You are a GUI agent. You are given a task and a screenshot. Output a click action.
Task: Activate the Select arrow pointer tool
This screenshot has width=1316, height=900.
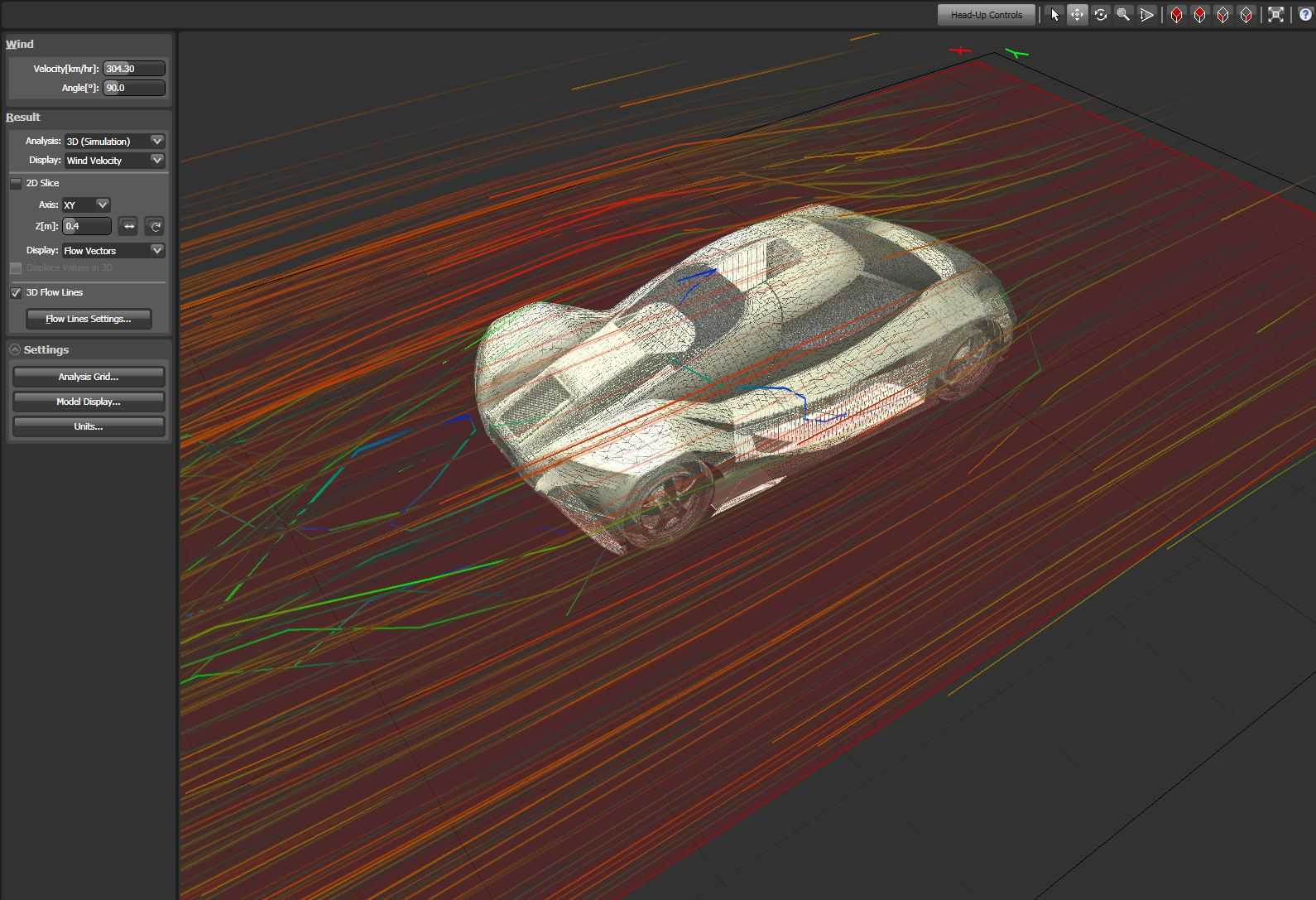(1054, 15)
